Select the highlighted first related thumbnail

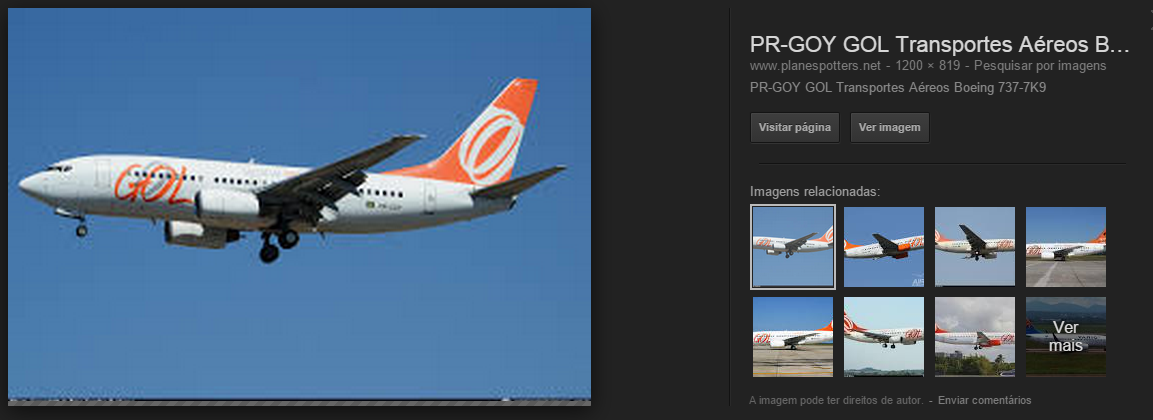793,246
